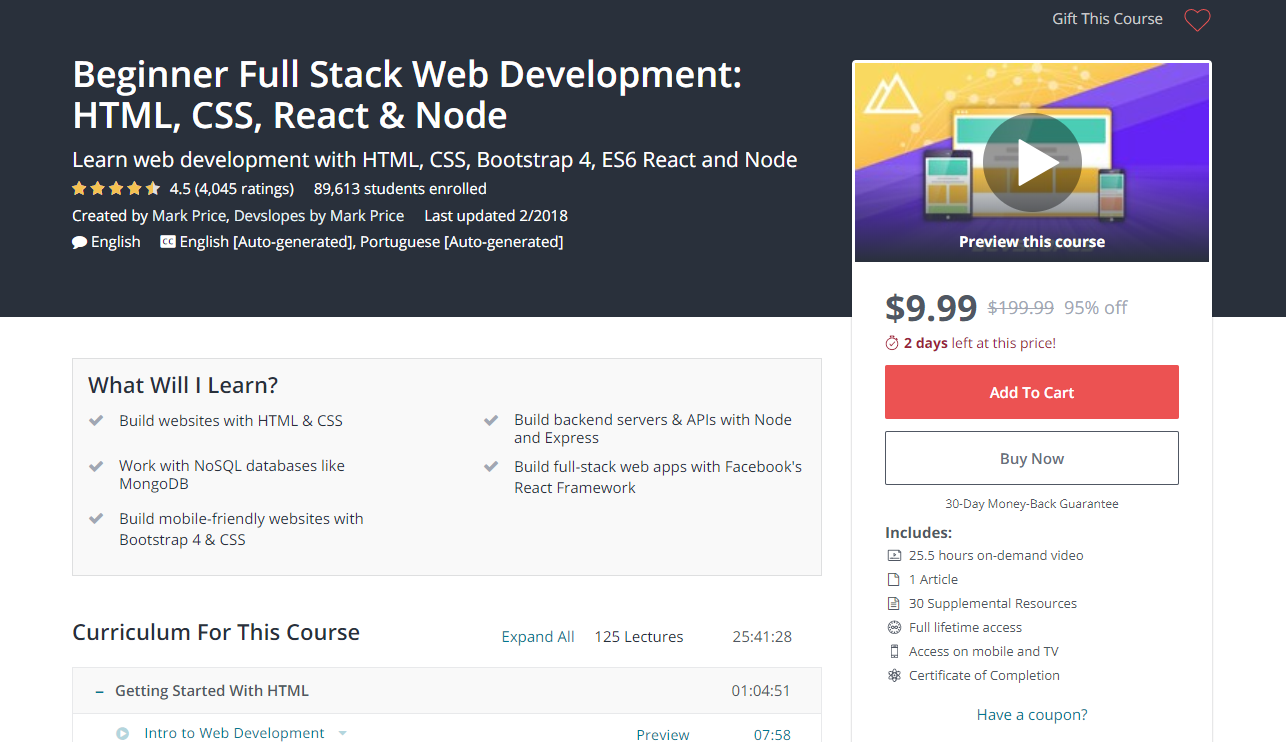This screenshot has height=742, width=1286.
Task: Click the supplemental resources file icon
Action: pyautogui.click(x=894, y=603)
